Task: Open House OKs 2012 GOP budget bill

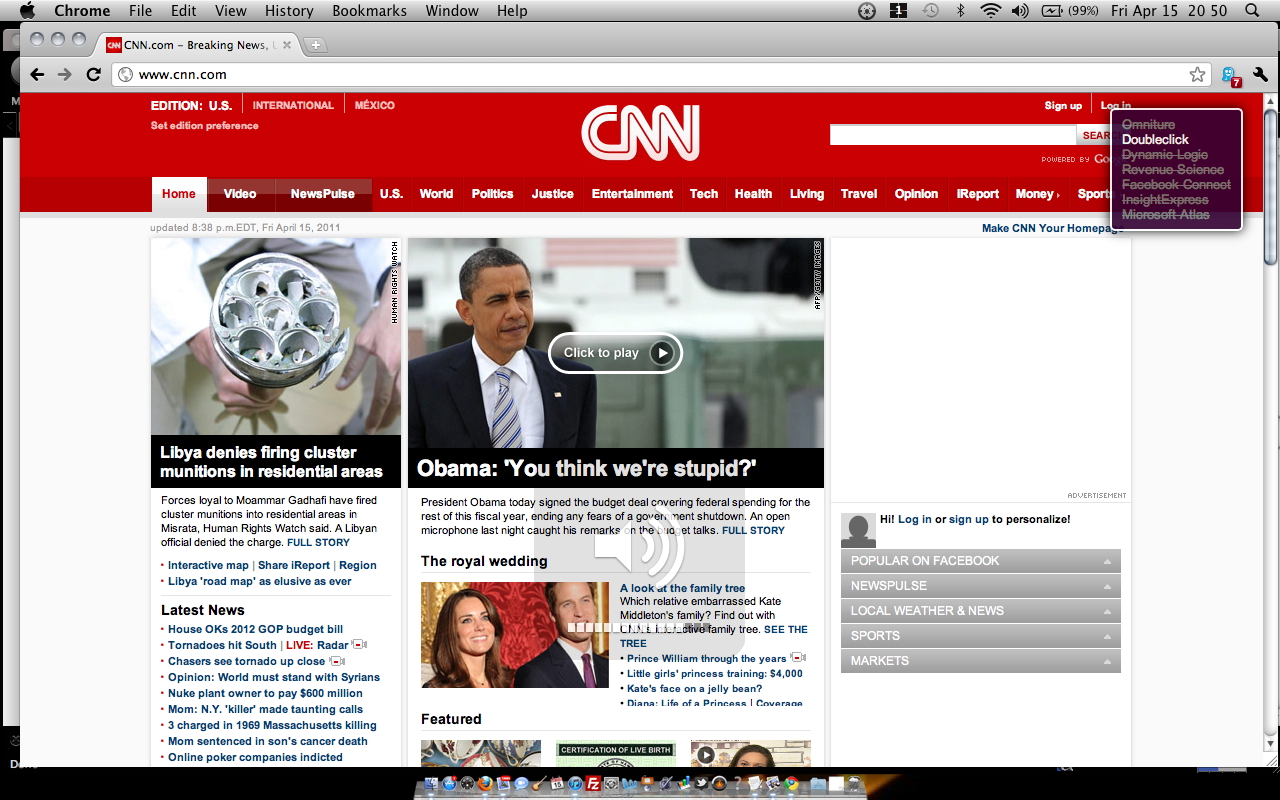Action: (x=255, y=629)
